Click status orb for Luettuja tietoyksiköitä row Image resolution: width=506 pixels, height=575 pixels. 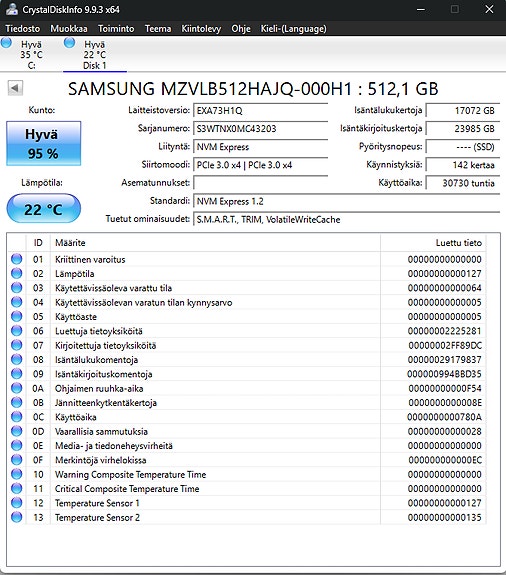click(16, 331)
